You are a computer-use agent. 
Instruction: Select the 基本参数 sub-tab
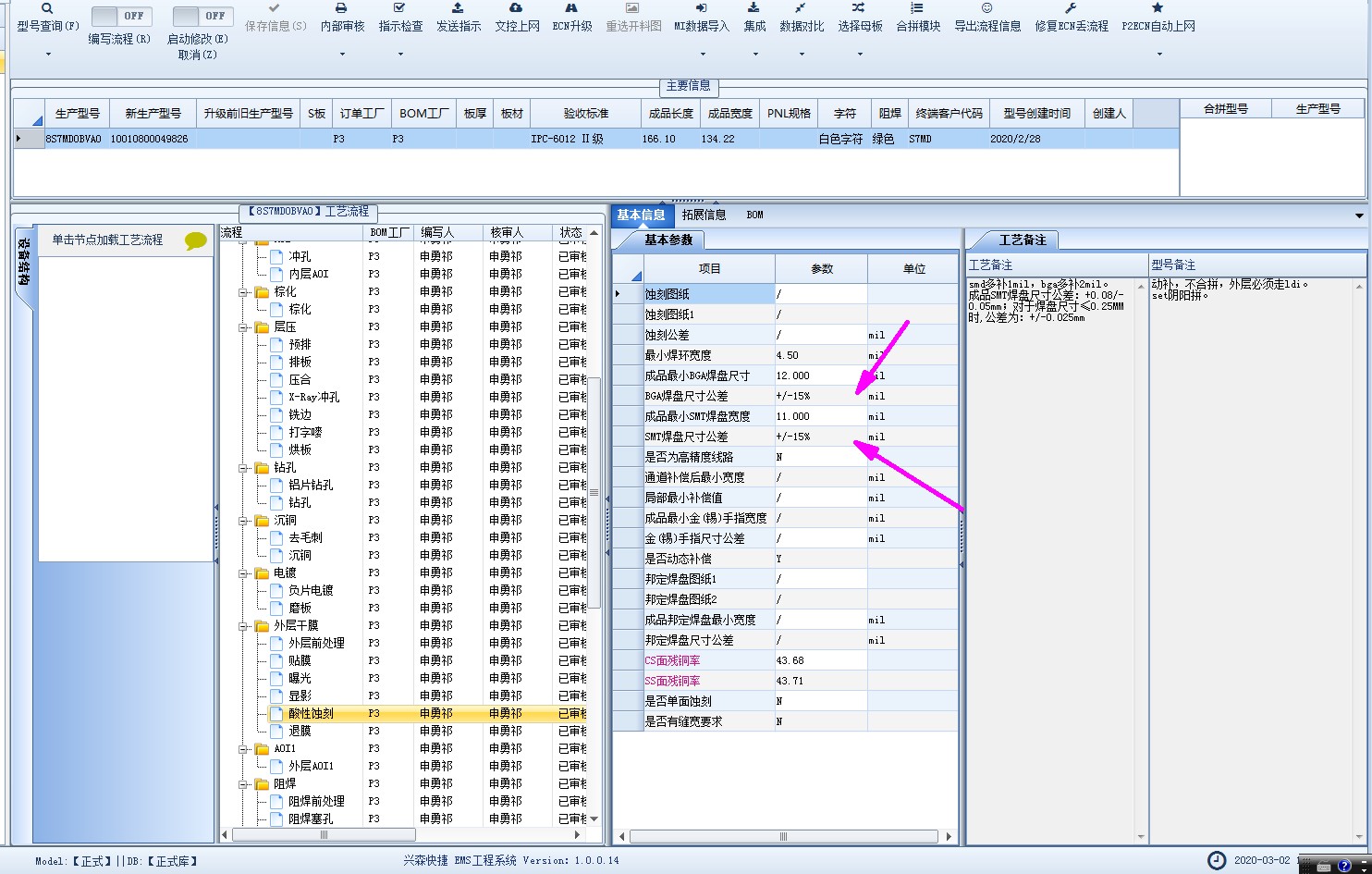(x=668, y=240)
